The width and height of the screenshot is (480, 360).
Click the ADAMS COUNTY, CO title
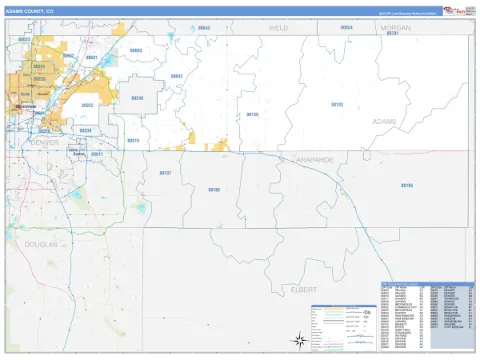[x=29, y=11]
